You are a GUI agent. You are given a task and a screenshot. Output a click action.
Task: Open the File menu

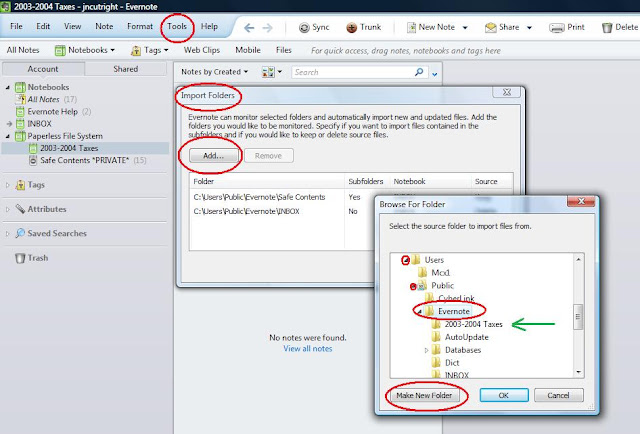(16, 26)
